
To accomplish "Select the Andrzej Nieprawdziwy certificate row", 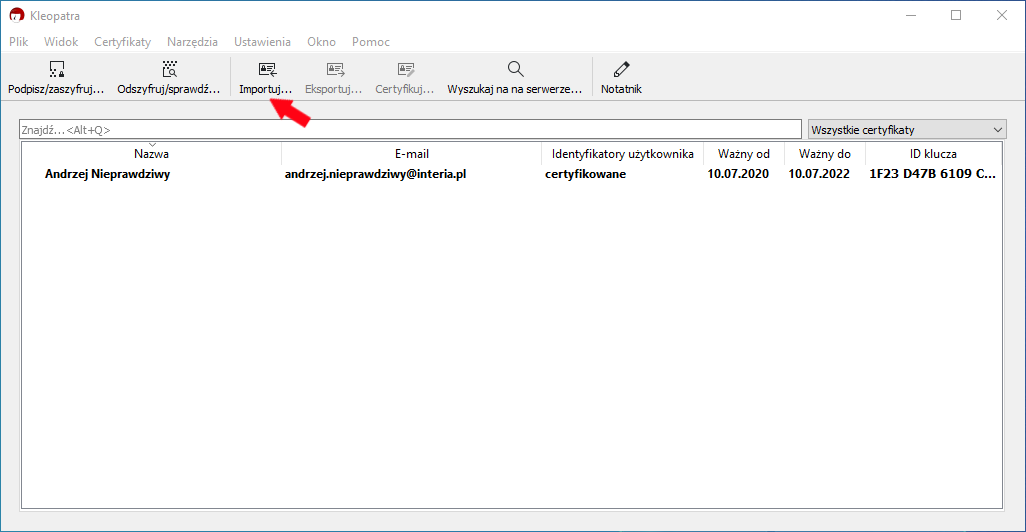I will point(512,174).
